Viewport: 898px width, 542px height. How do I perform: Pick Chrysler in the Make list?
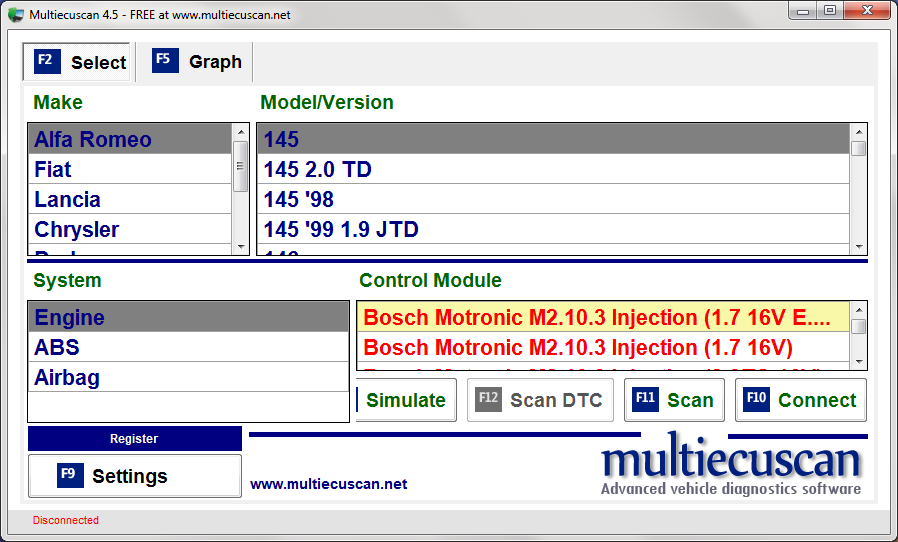pos(129,229)
